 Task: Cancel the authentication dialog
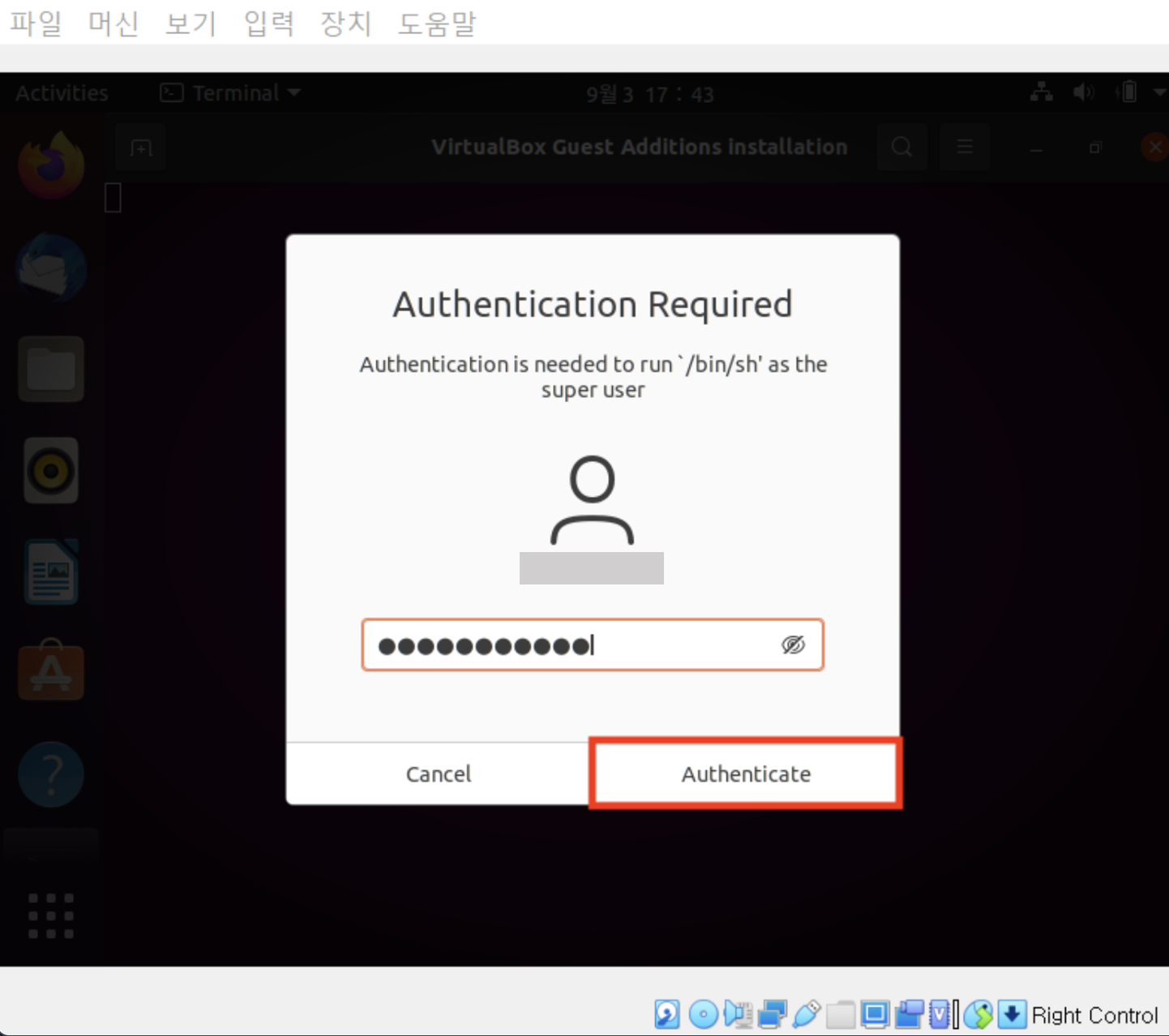(x=438, y=773)
